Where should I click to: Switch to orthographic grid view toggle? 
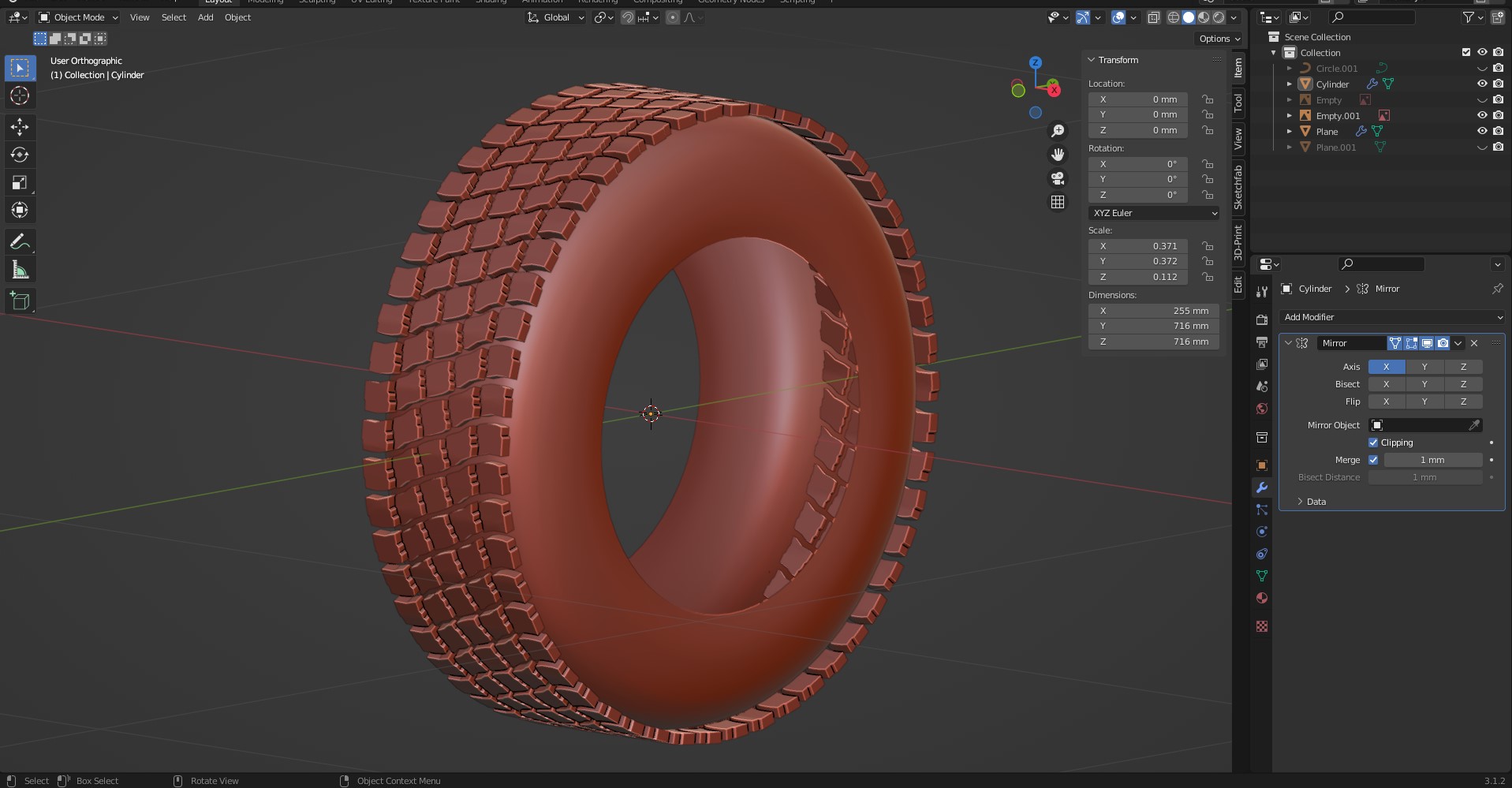(x=1058, y=202)
